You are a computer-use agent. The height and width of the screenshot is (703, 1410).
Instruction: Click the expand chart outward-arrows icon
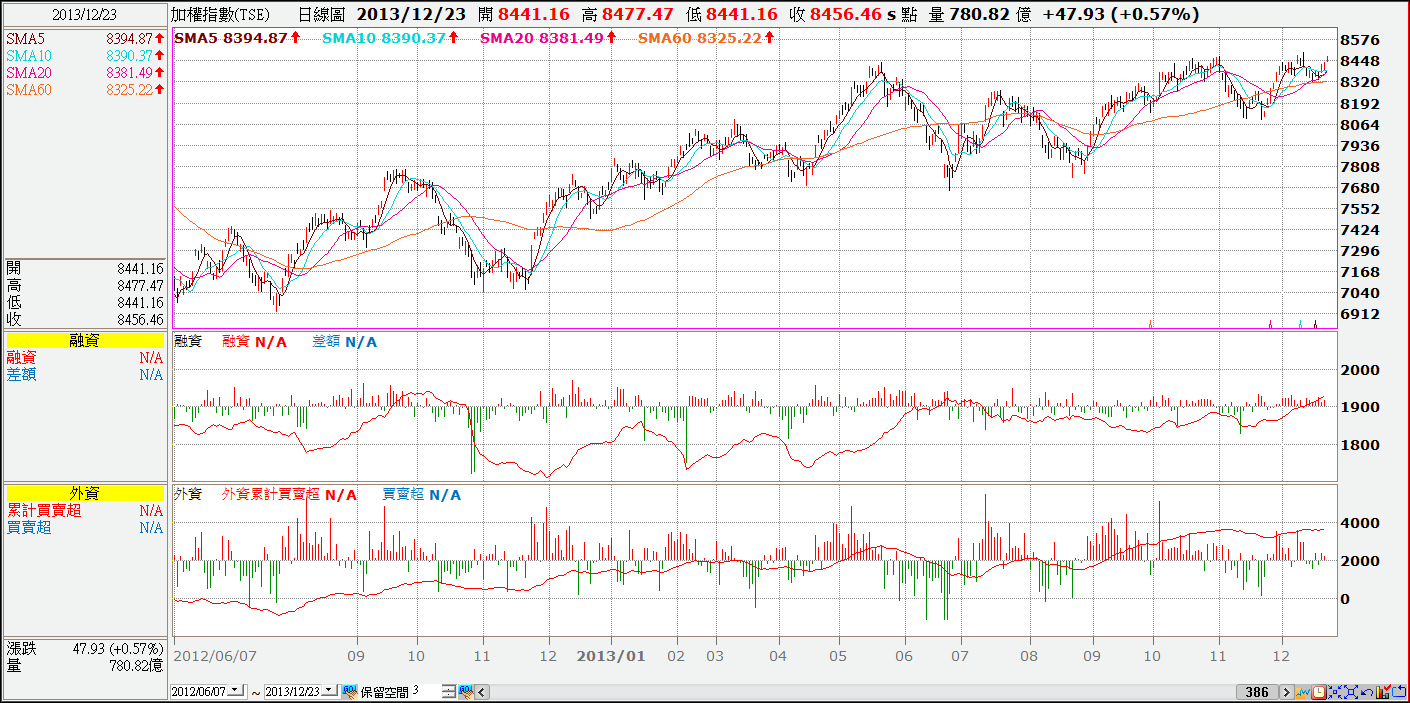[1351, 692]
